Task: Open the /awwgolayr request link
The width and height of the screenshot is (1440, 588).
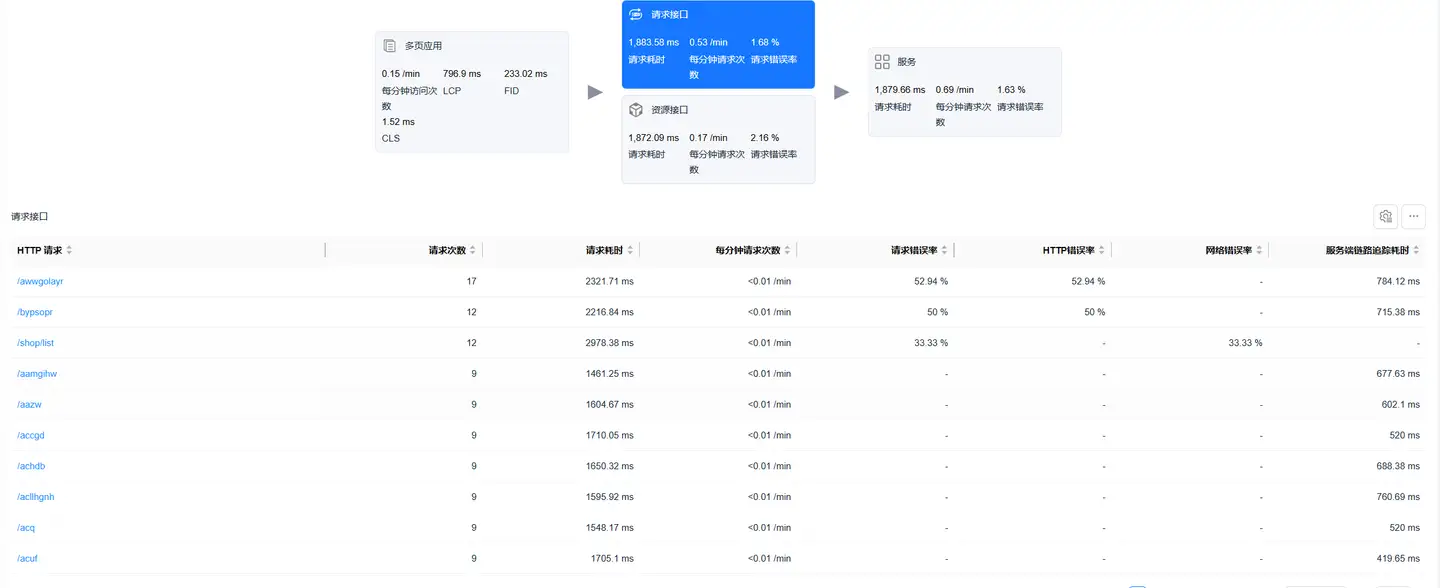Action: 40,281
